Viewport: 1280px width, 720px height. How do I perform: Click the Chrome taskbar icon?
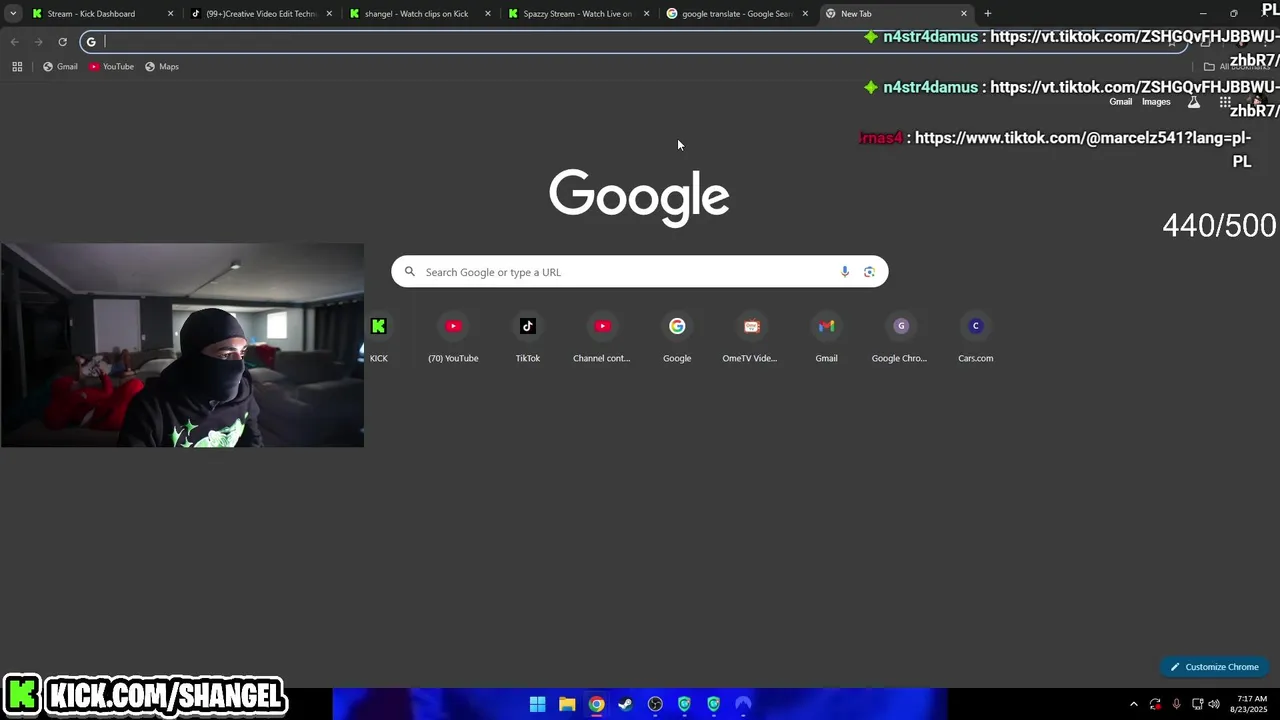point(596,704)
